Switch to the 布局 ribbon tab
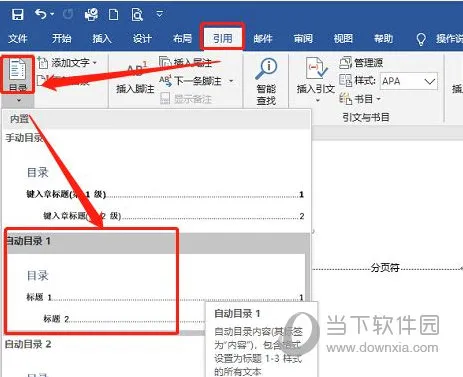The image size is (463, 377). 182,39
